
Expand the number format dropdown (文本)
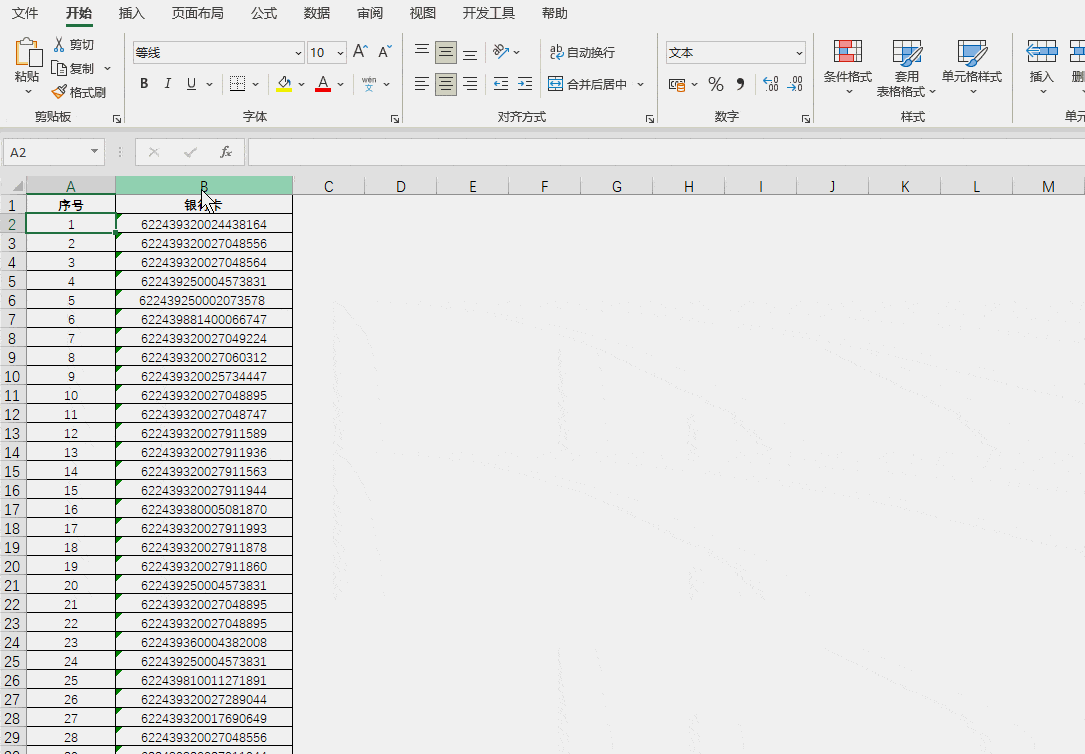coord(799,53)
